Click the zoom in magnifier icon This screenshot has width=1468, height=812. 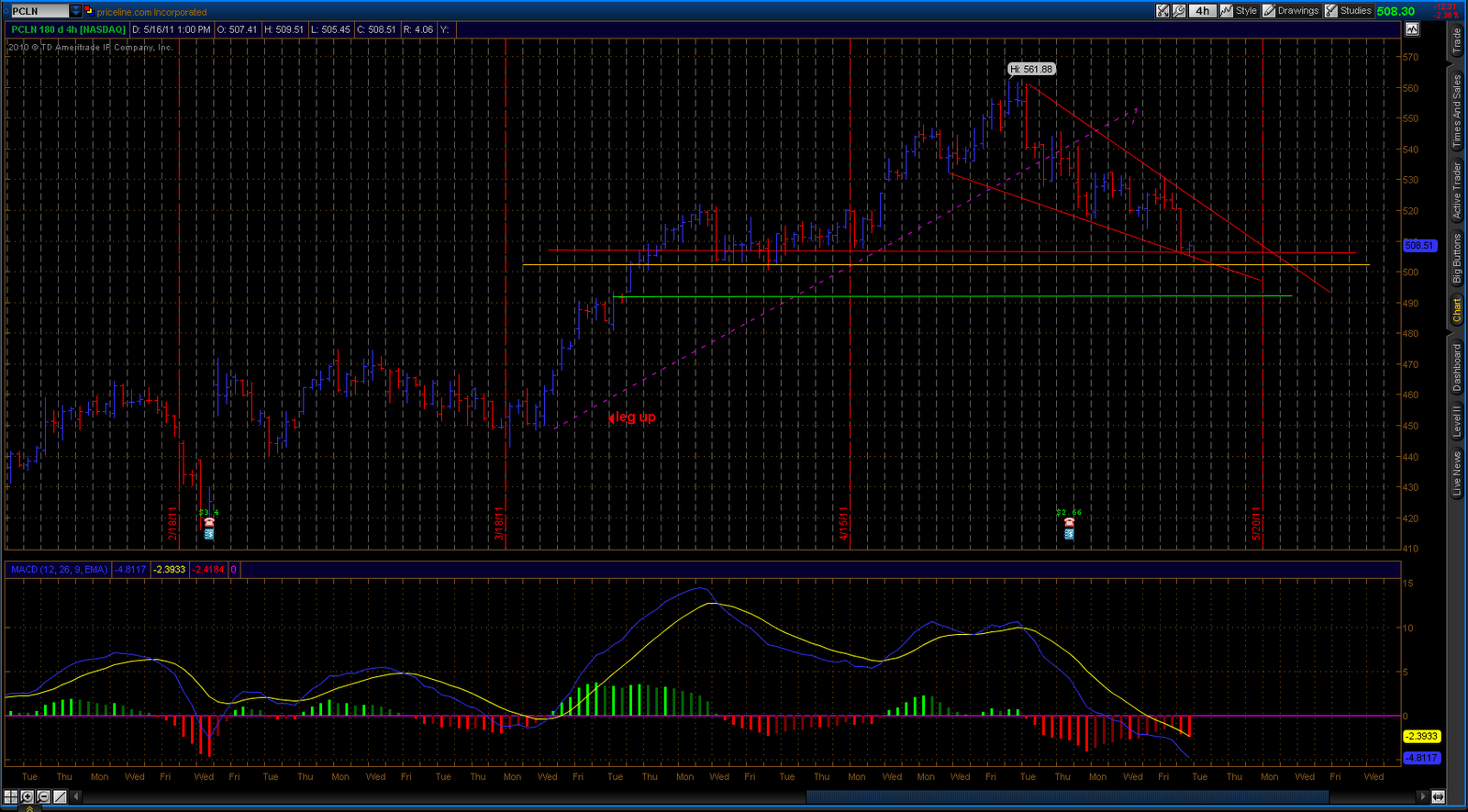pyautogui.click(x=28, y=796)
